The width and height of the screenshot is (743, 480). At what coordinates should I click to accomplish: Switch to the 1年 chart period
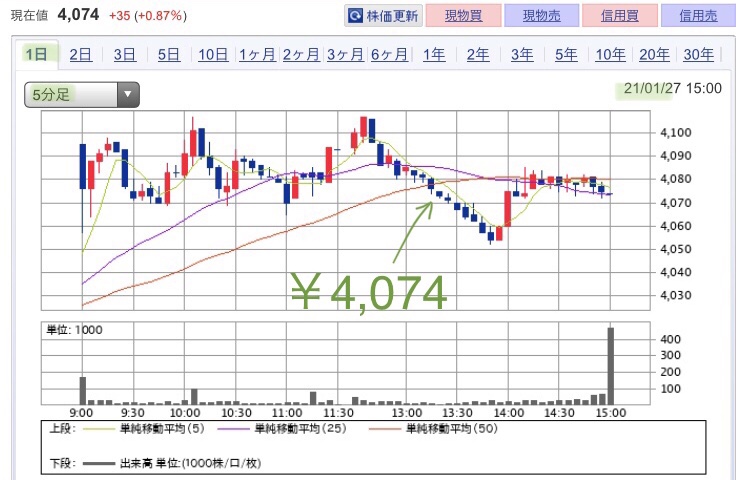(x=434, y=55)
